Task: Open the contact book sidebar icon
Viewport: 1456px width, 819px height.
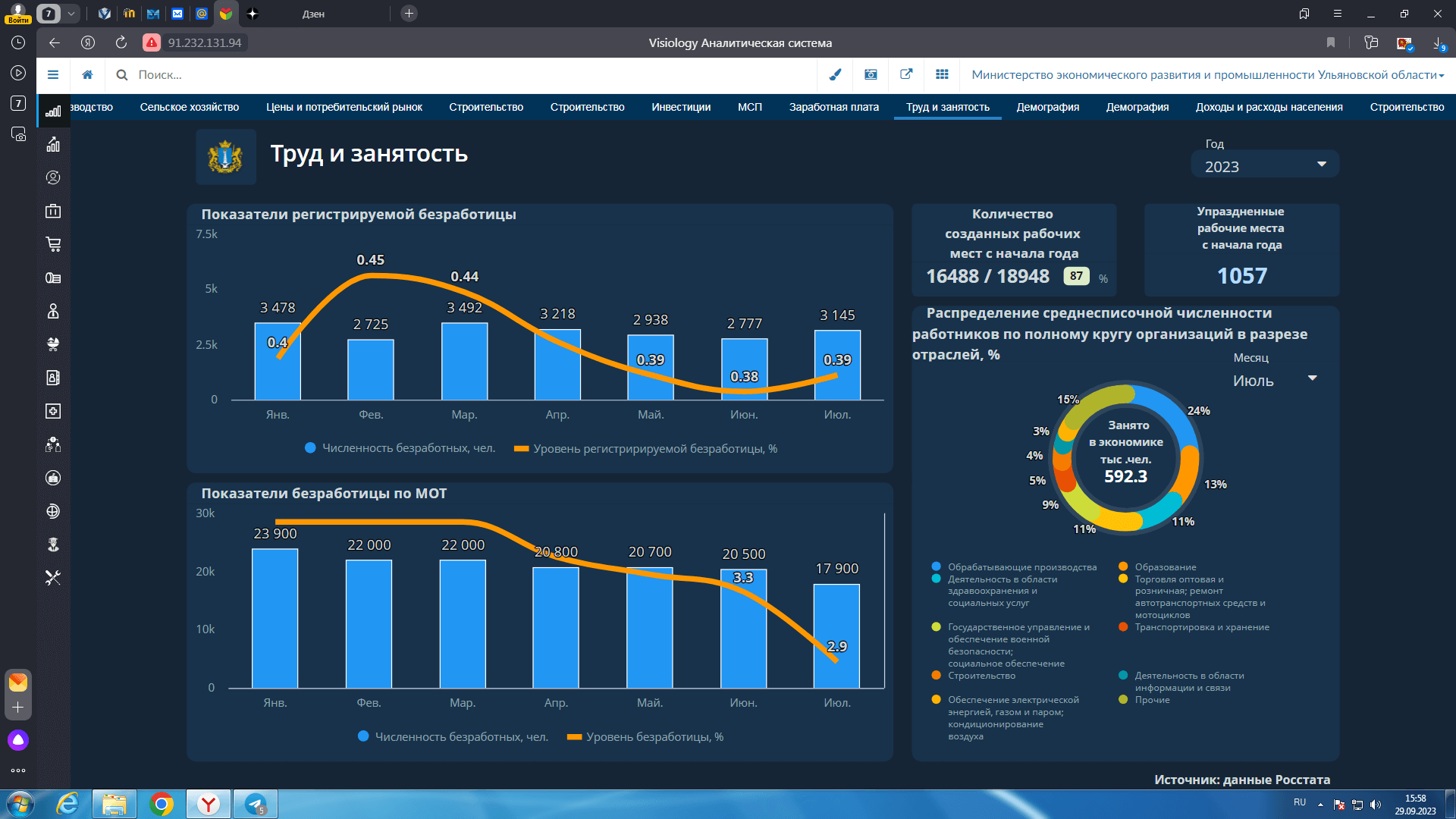Action: click(53, 378)
